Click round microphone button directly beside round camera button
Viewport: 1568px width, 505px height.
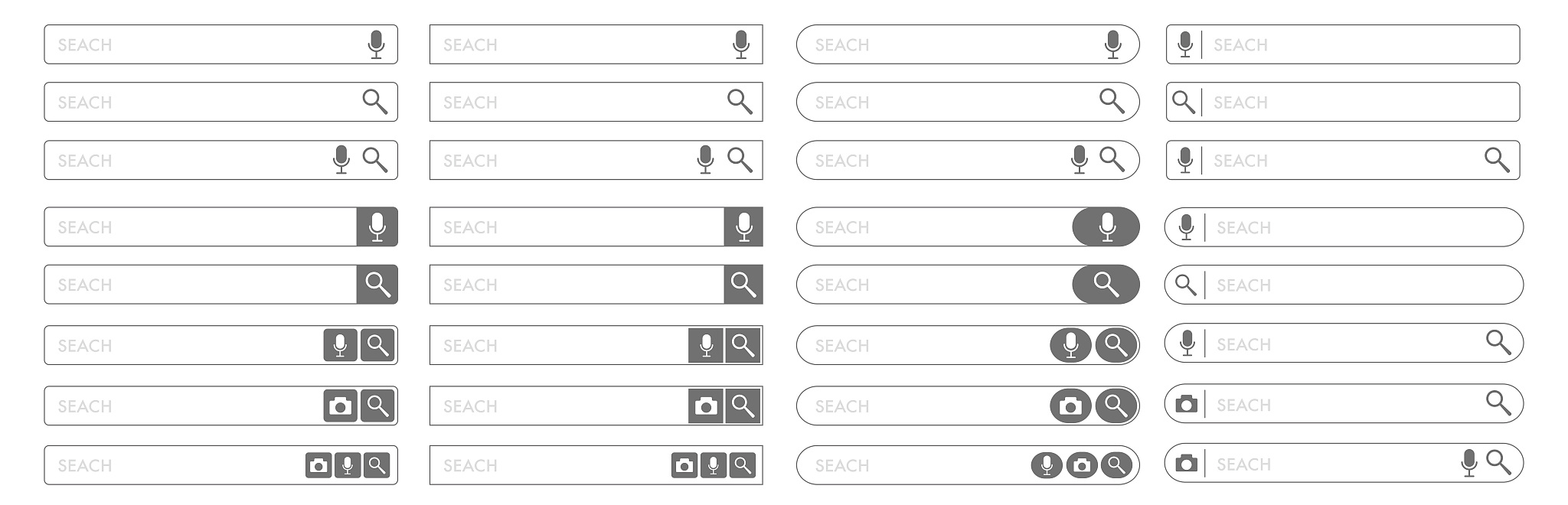[1047, 465]
